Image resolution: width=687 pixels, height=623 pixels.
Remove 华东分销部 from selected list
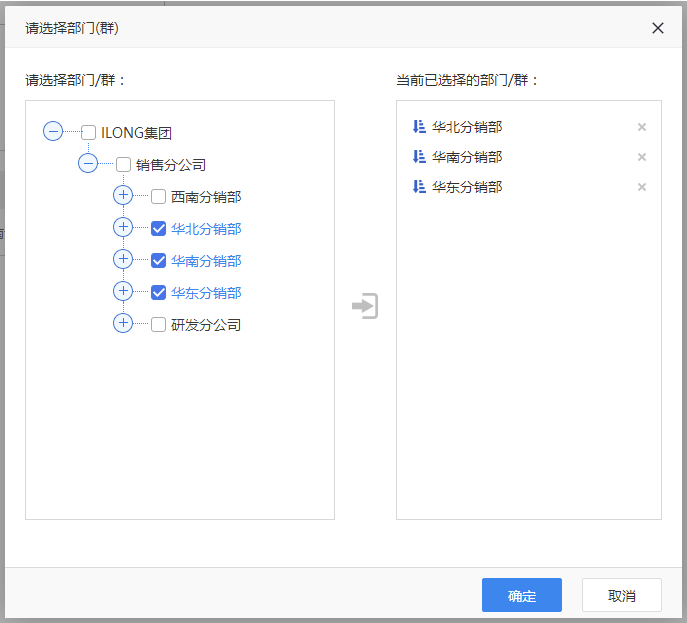click(641, 187)
